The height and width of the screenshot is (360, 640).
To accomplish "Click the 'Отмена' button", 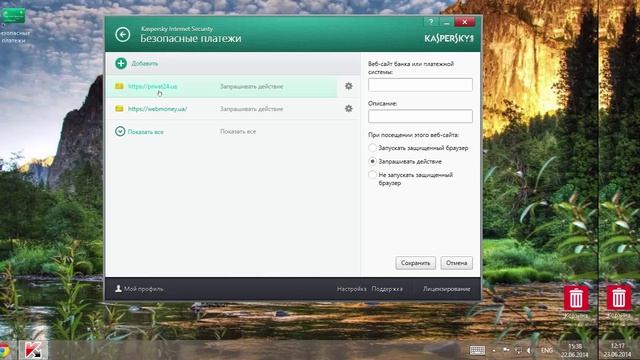I will click(456, 263).
